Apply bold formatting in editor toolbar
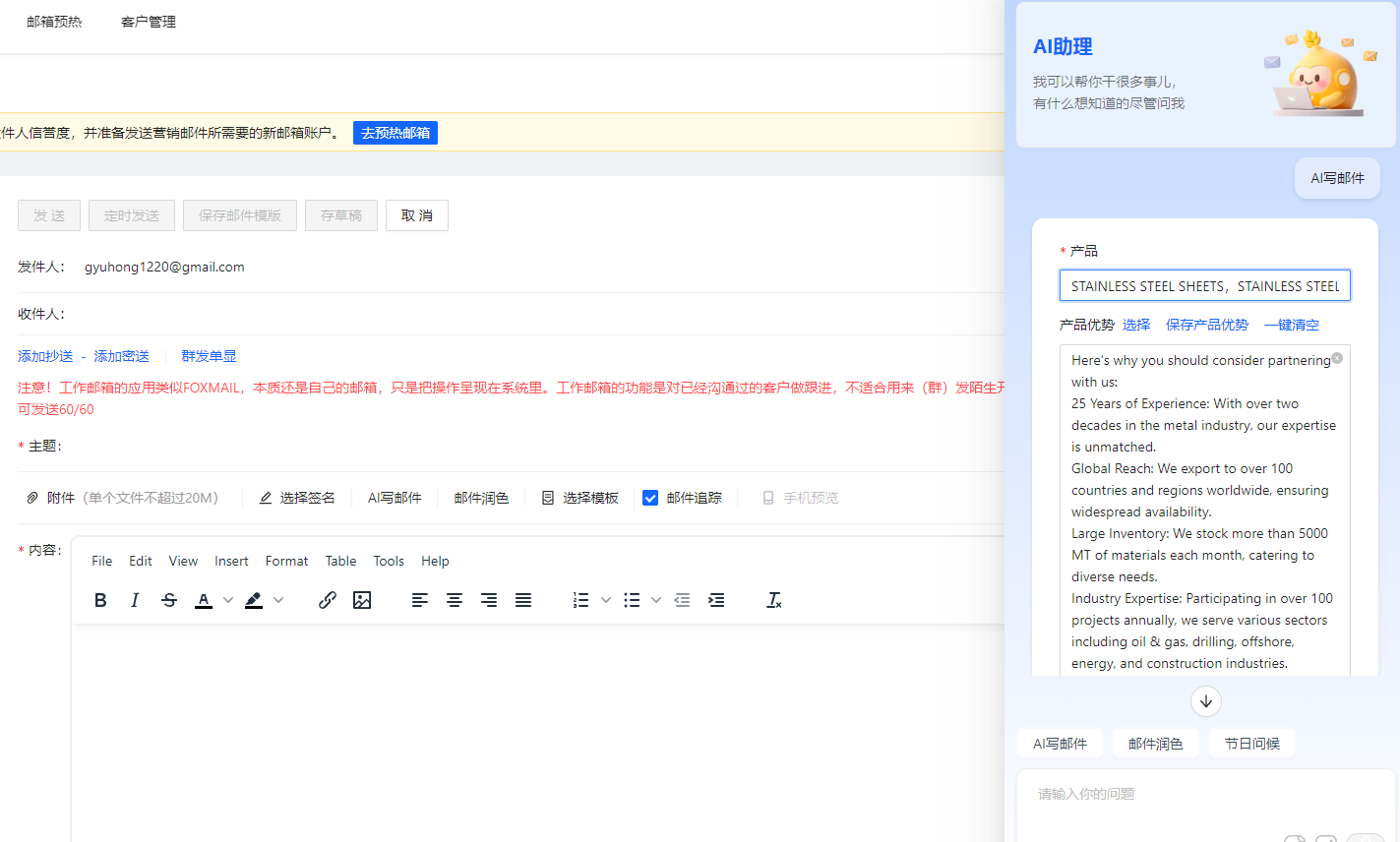Viewport: 1400px width, 842px height. point(100,600)
